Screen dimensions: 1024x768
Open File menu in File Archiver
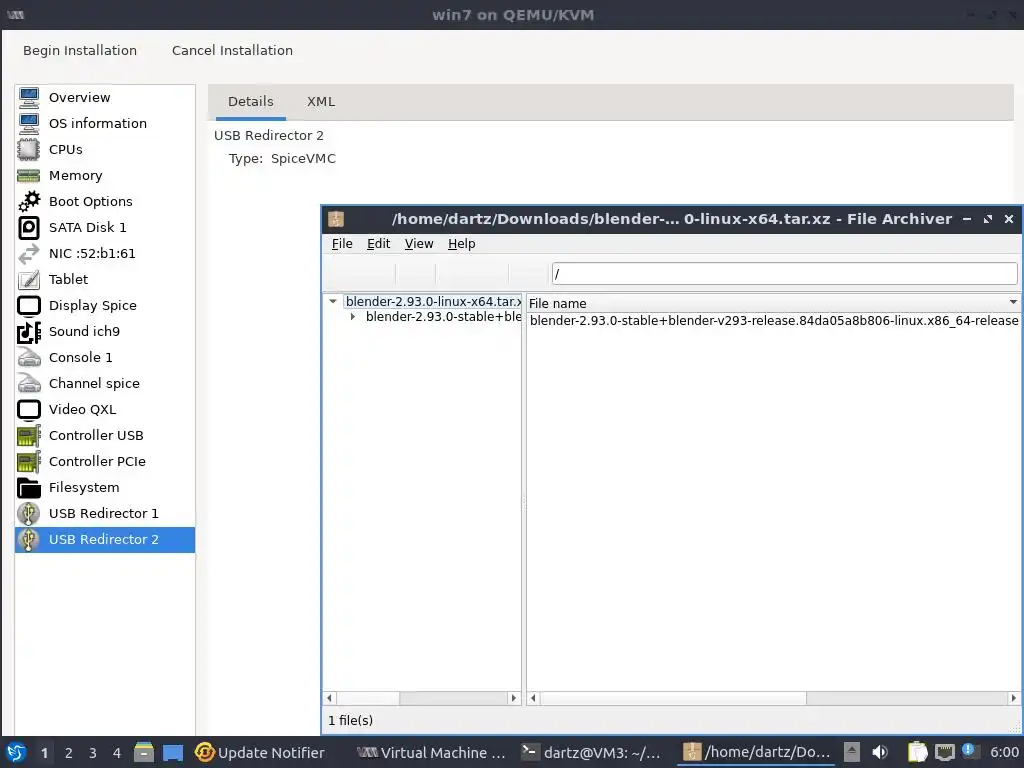click(342, 244)
